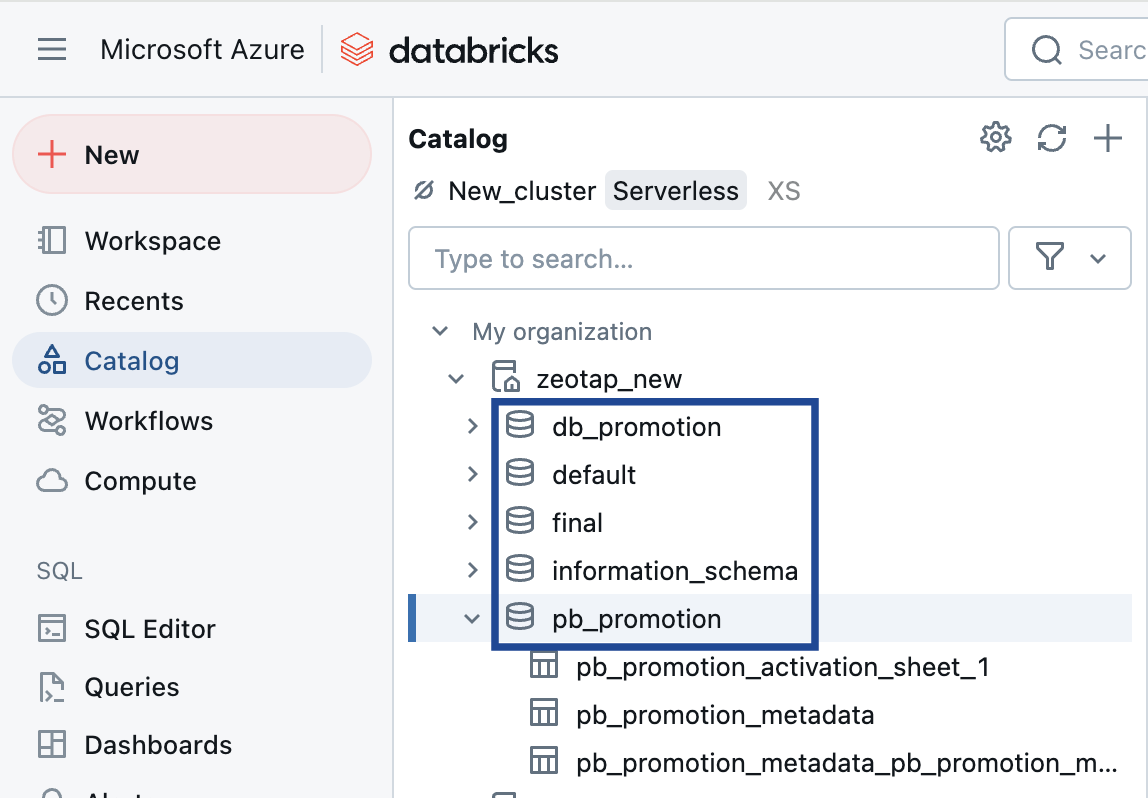Open the catalog filter dropdown

(1069, 258)
